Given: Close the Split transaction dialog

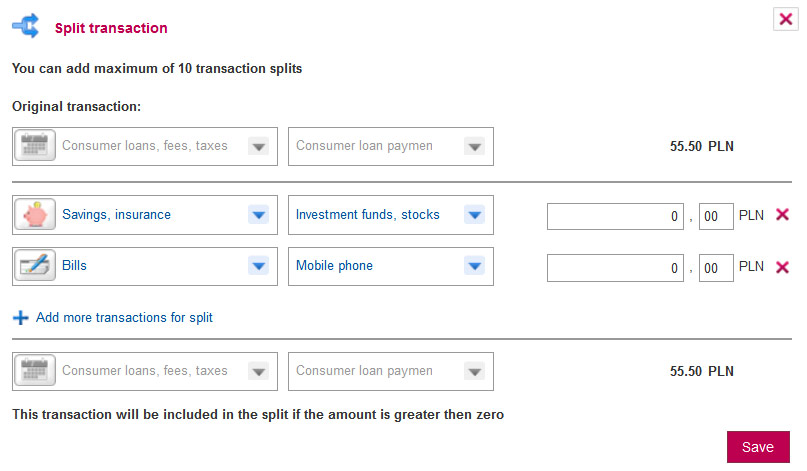Looking at the screenshot, I should [786, 19].
